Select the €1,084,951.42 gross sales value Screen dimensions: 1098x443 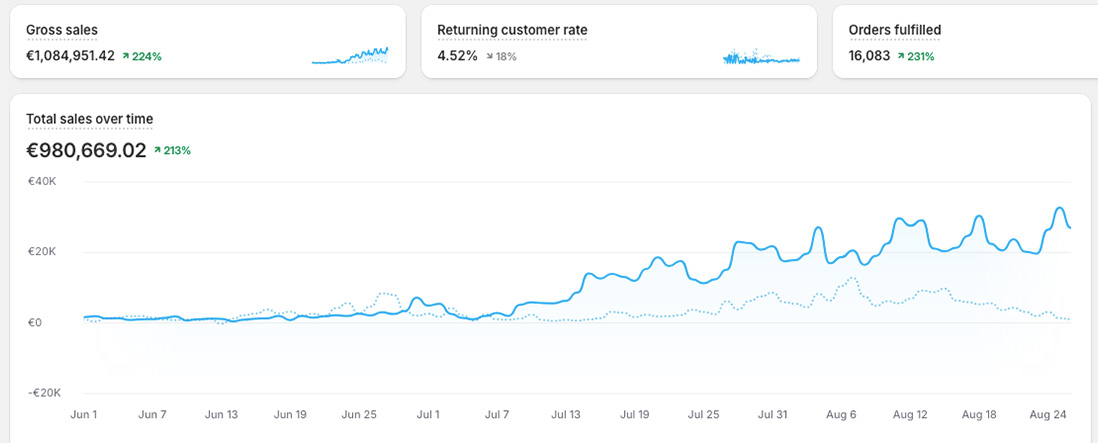tap(70, 56)
